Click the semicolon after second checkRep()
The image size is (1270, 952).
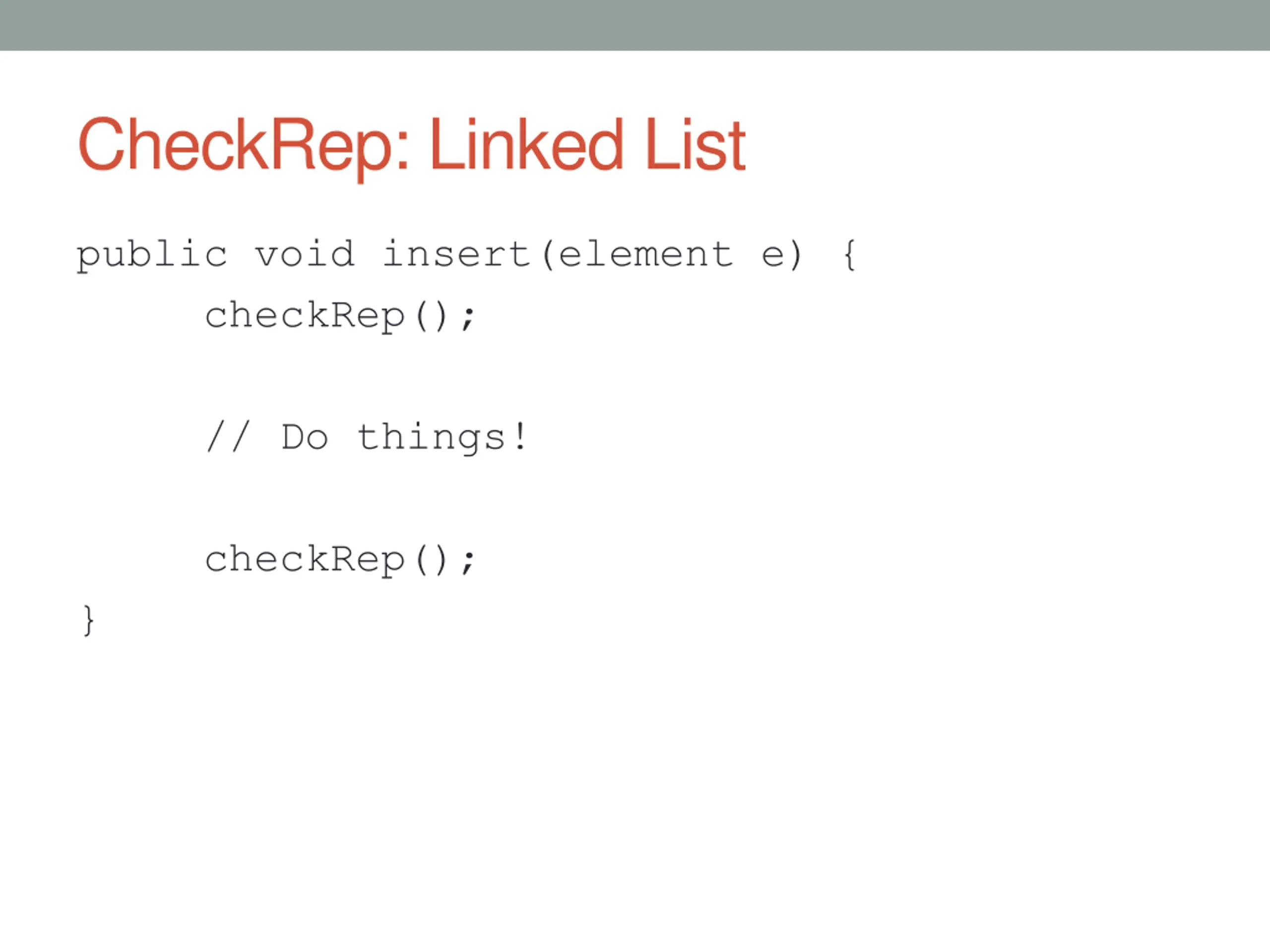(468, 563)
